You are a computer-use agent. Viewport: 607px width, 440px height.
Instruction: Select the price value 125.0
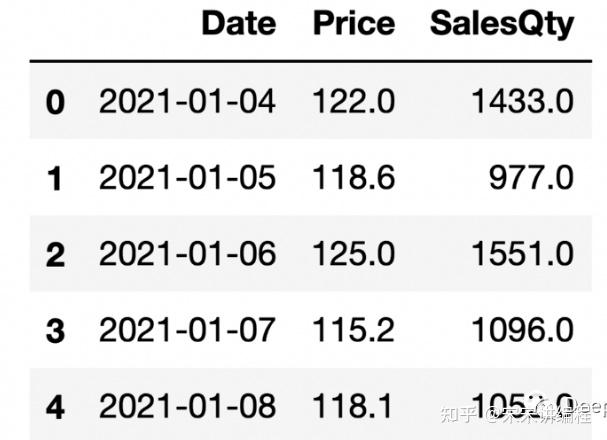click(353, 253)
